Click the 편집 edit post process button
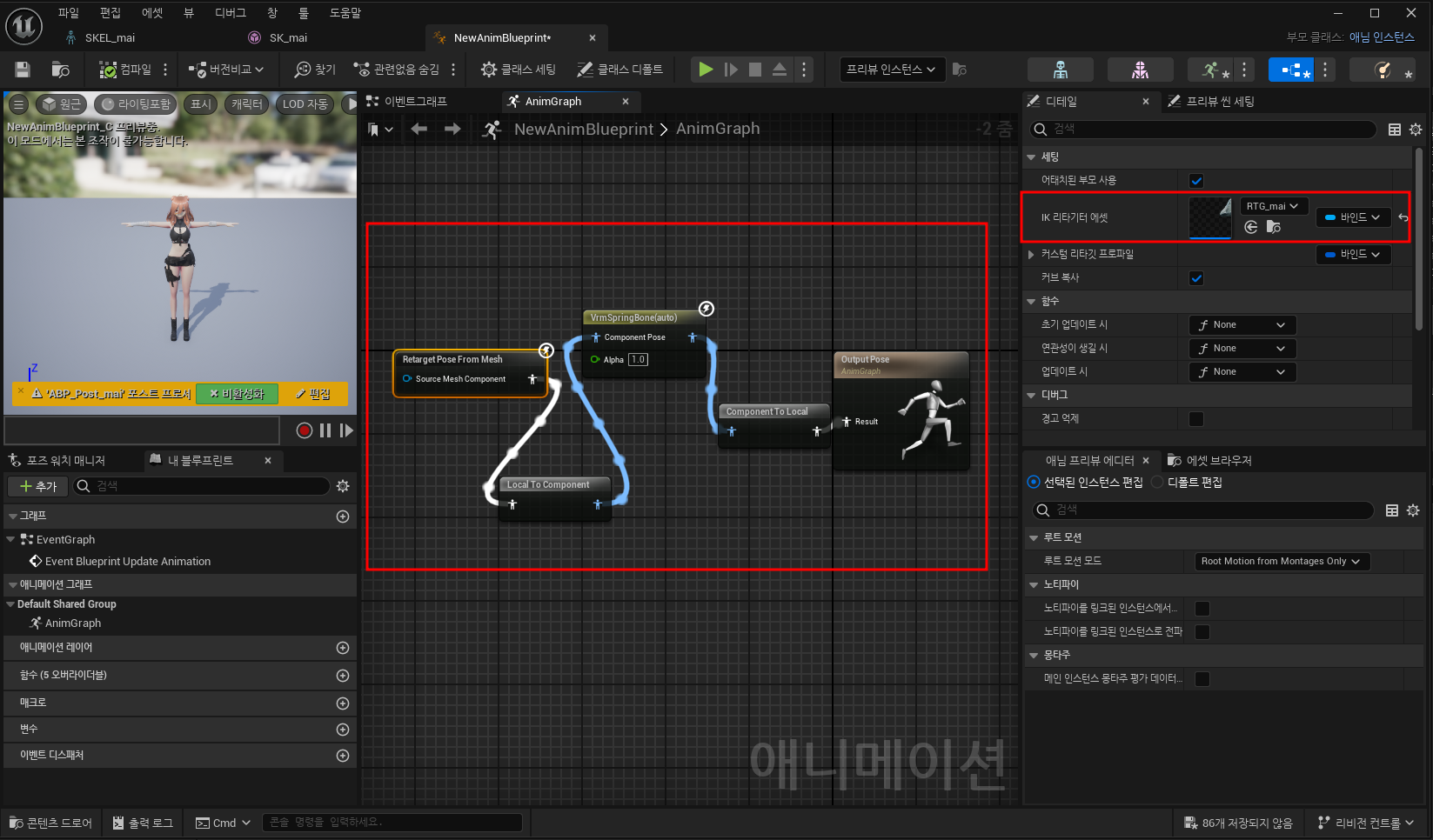1433x840 pixels. pyautogui.click(x=313, y=394)
